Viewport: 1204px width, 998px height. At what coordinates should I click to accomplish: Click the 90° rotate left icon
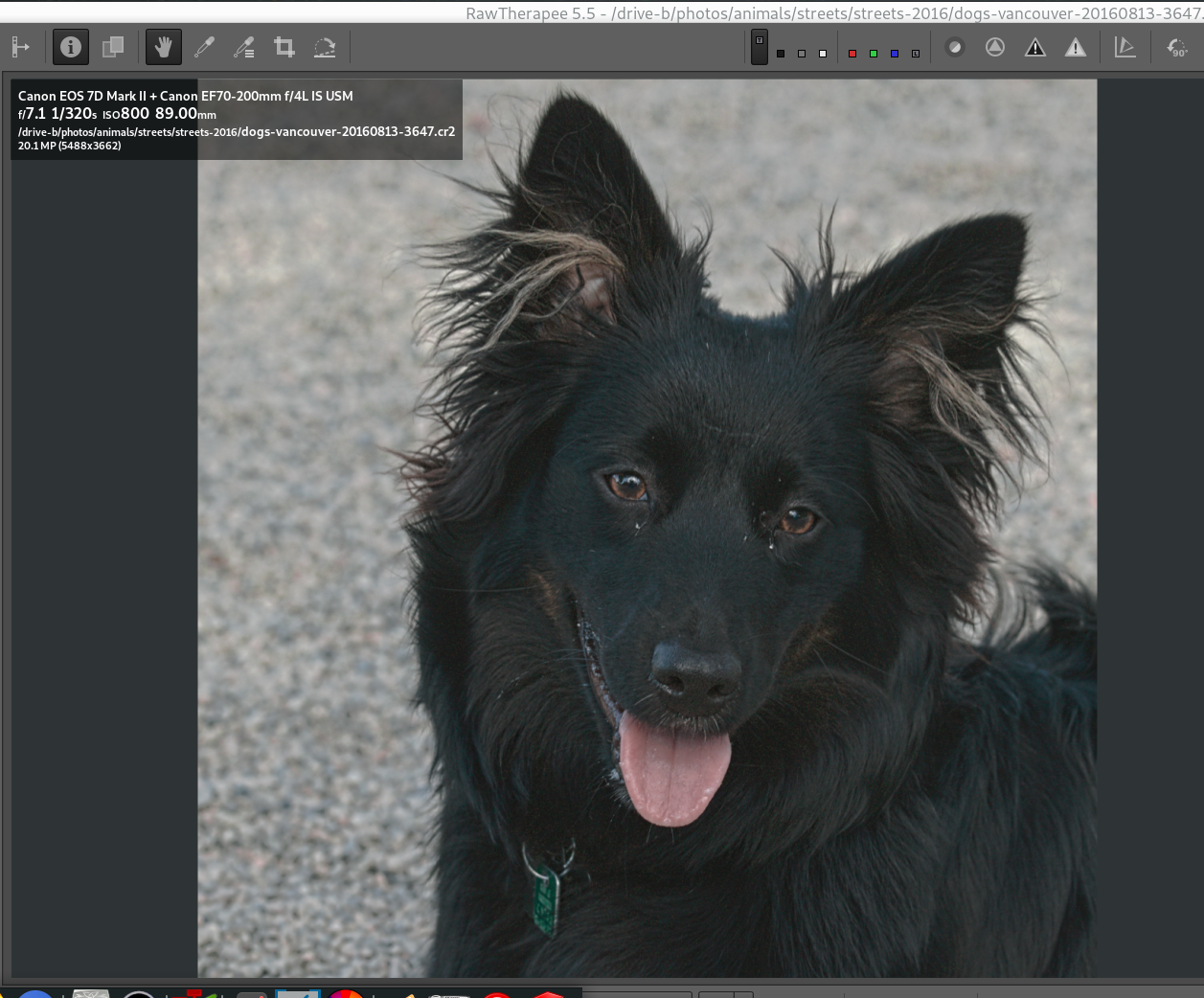(x=1177, y=47)
